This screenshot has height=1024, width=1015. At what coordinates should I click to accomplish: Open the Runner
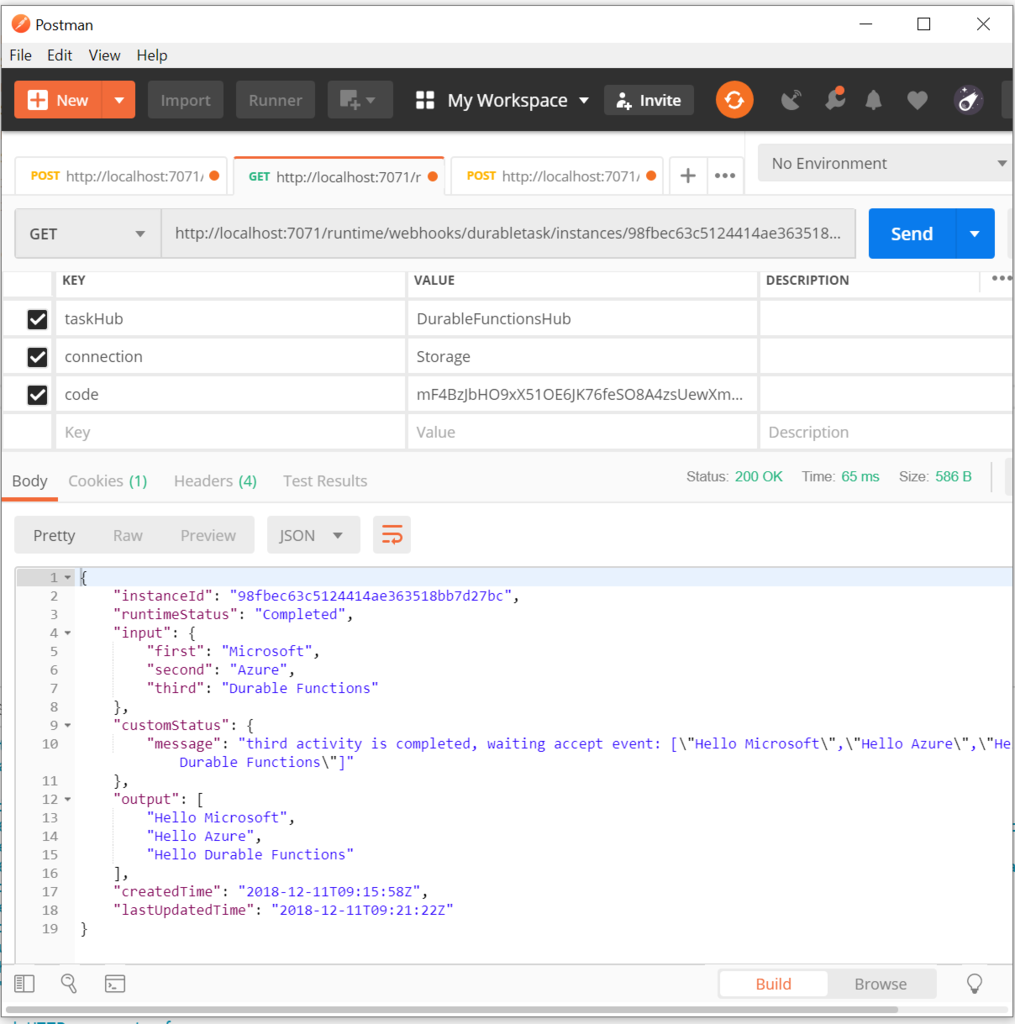click(275, 100)
